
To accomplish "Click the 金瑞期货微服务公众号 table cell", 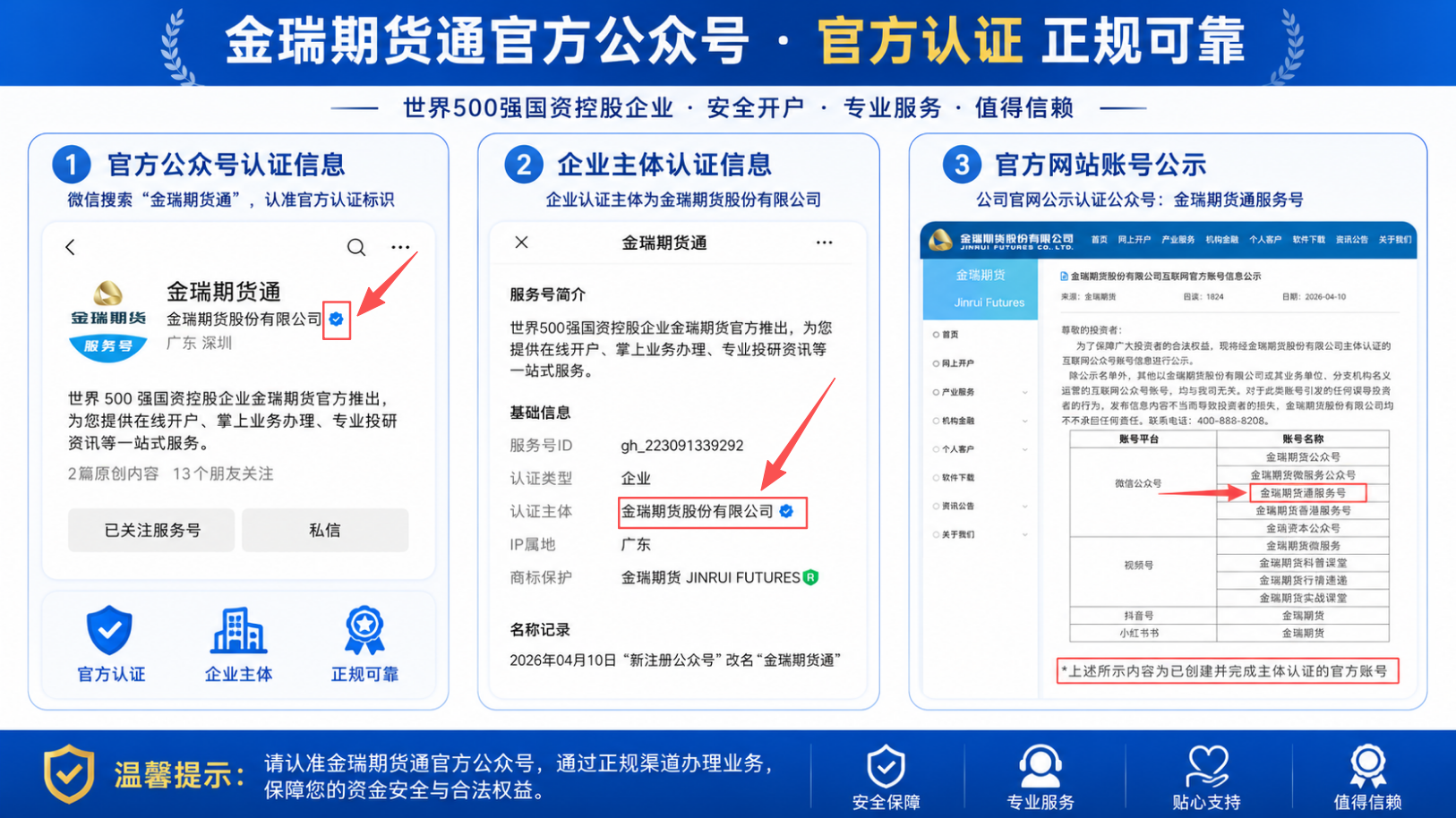I will [1303, 475].
